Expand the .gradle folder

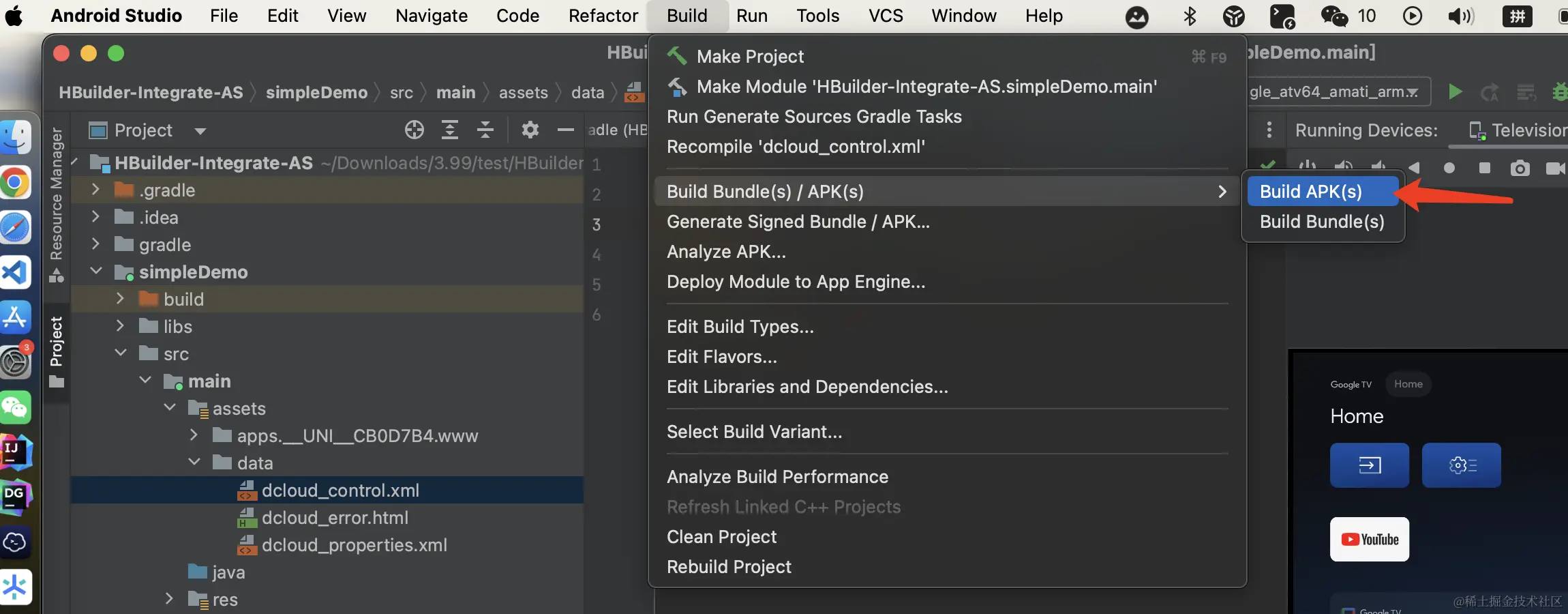(96, 190)
